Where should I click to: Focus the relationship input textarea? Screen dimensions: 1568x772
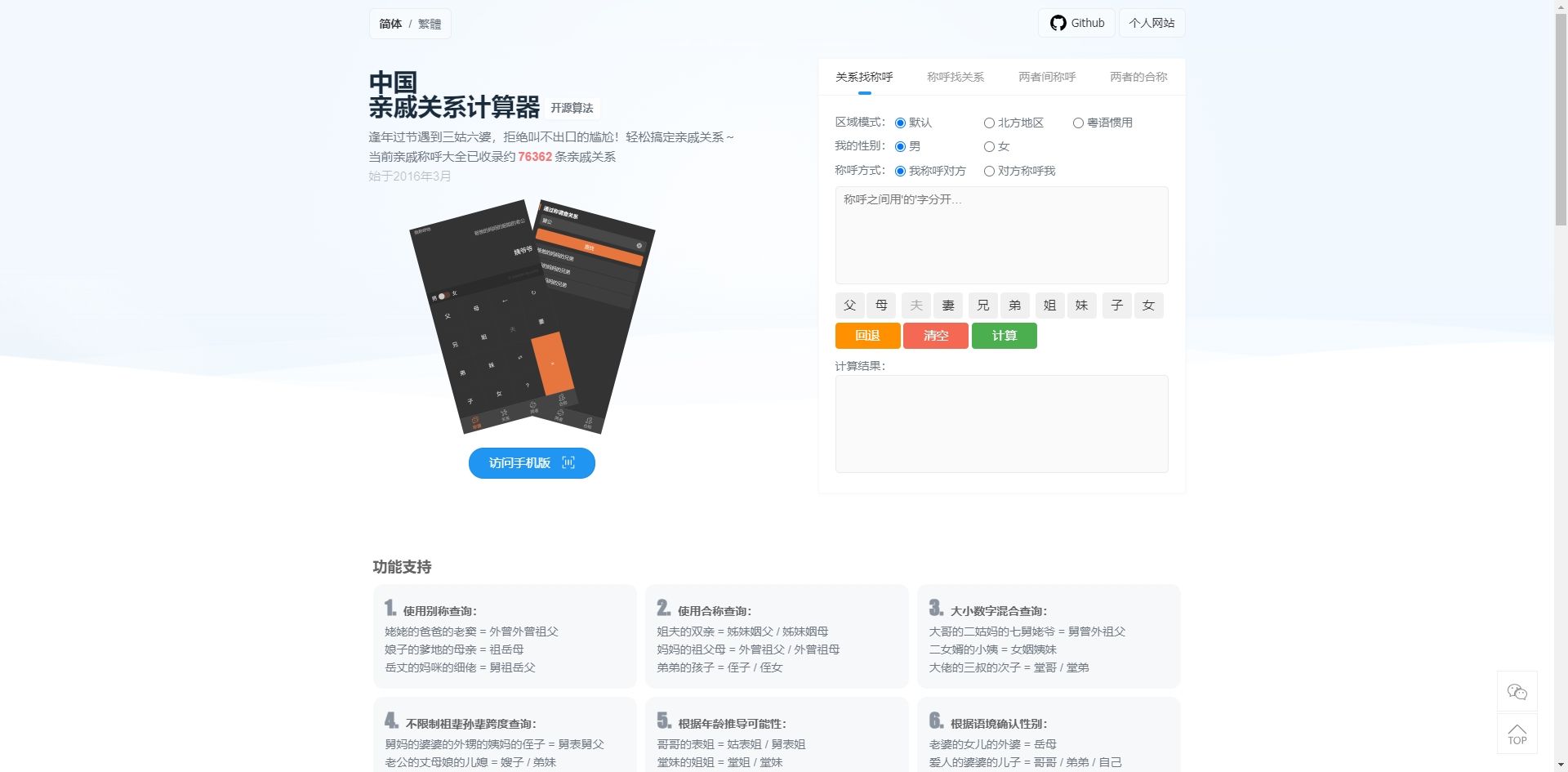1001,235
